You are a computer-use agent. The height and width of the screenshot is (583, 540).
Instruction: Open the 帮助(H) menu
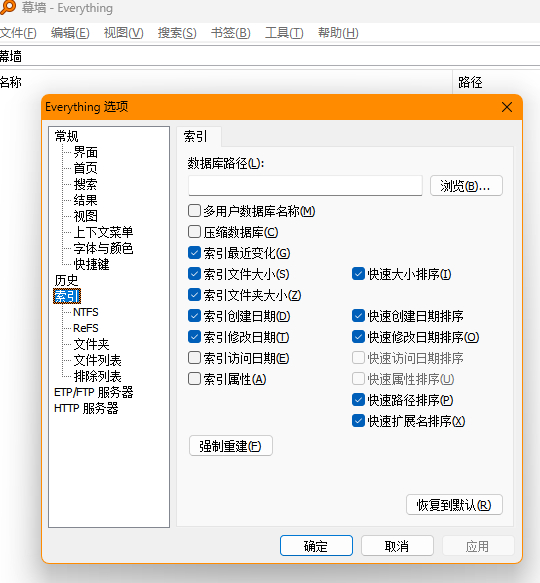[338, 33]
